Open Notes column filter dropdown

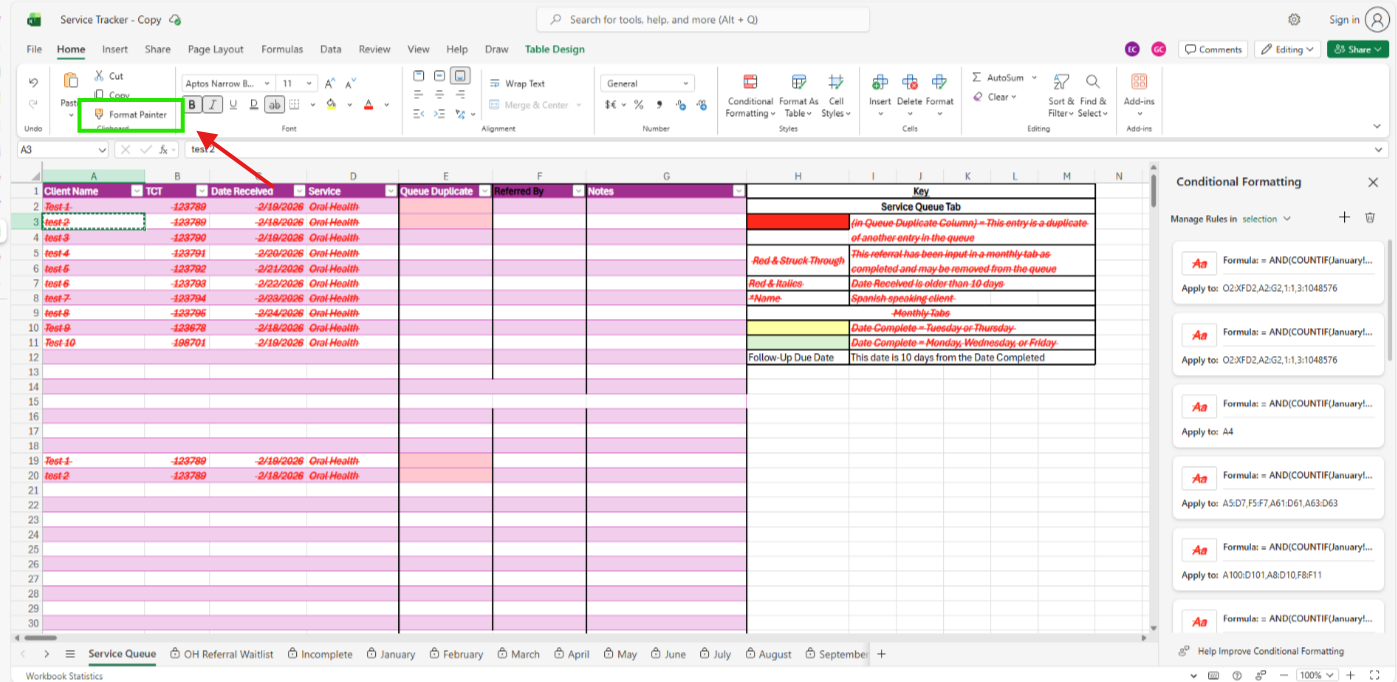(739, 191)
